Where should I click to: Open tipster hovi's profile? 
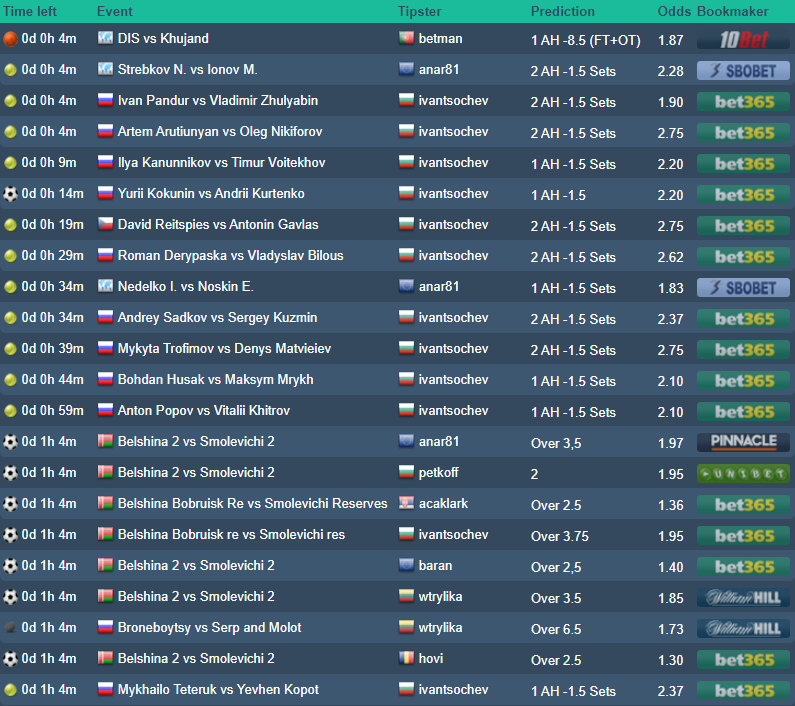430,658
